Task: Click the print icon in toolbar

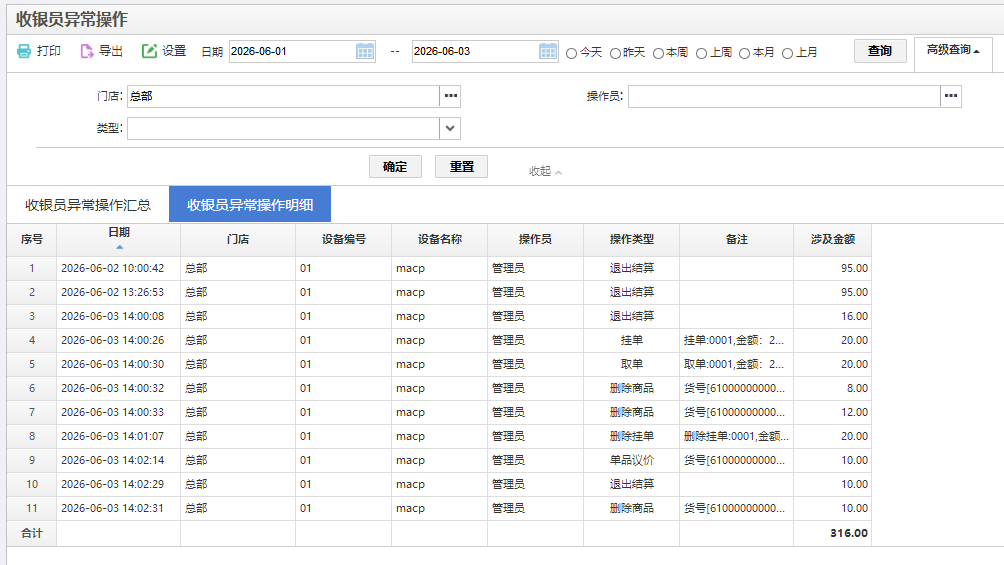Action: [x=24, y=51]
